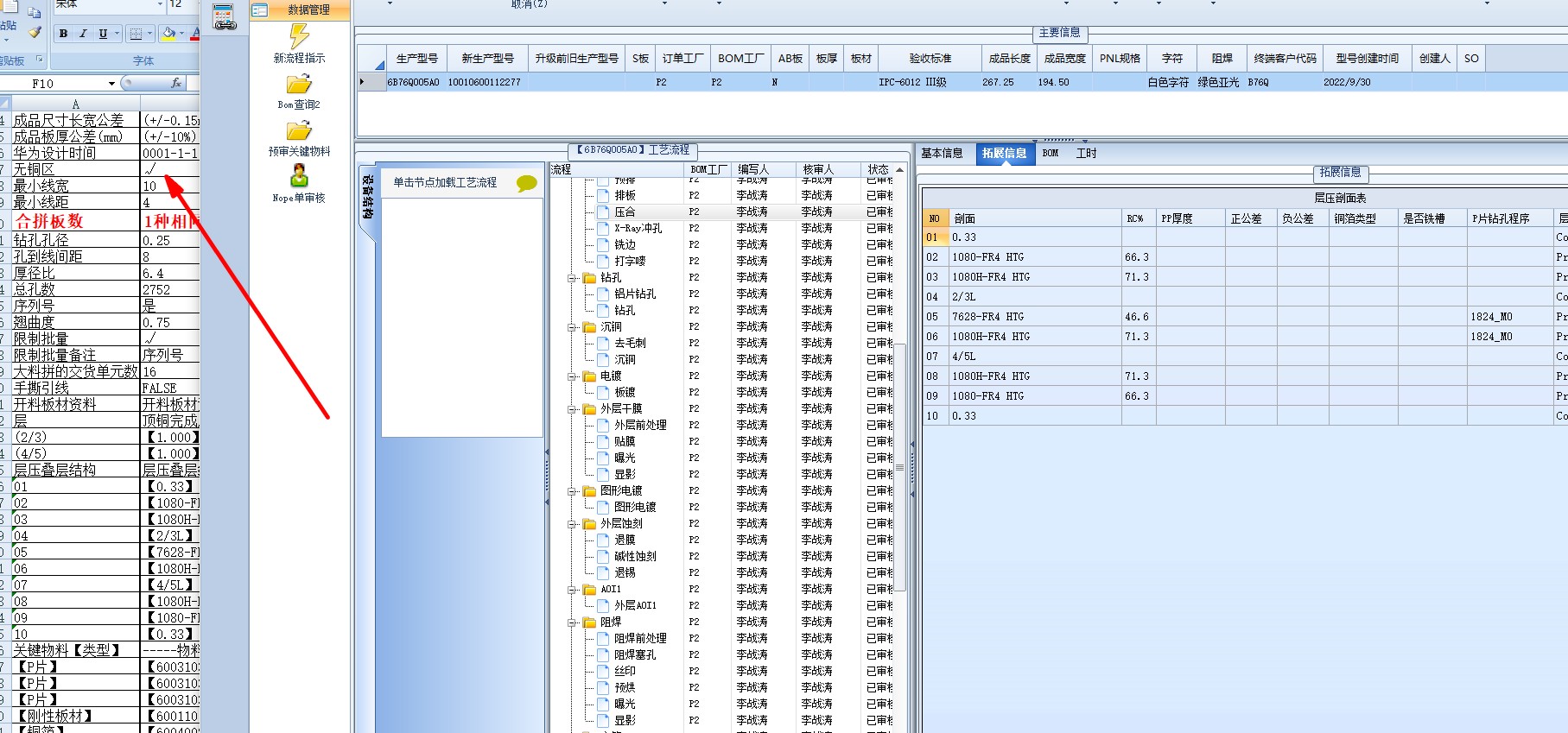Screen dimensions: 1568x733
Task: Click the 生产型号 column header
Action: [x=417, y=59]
